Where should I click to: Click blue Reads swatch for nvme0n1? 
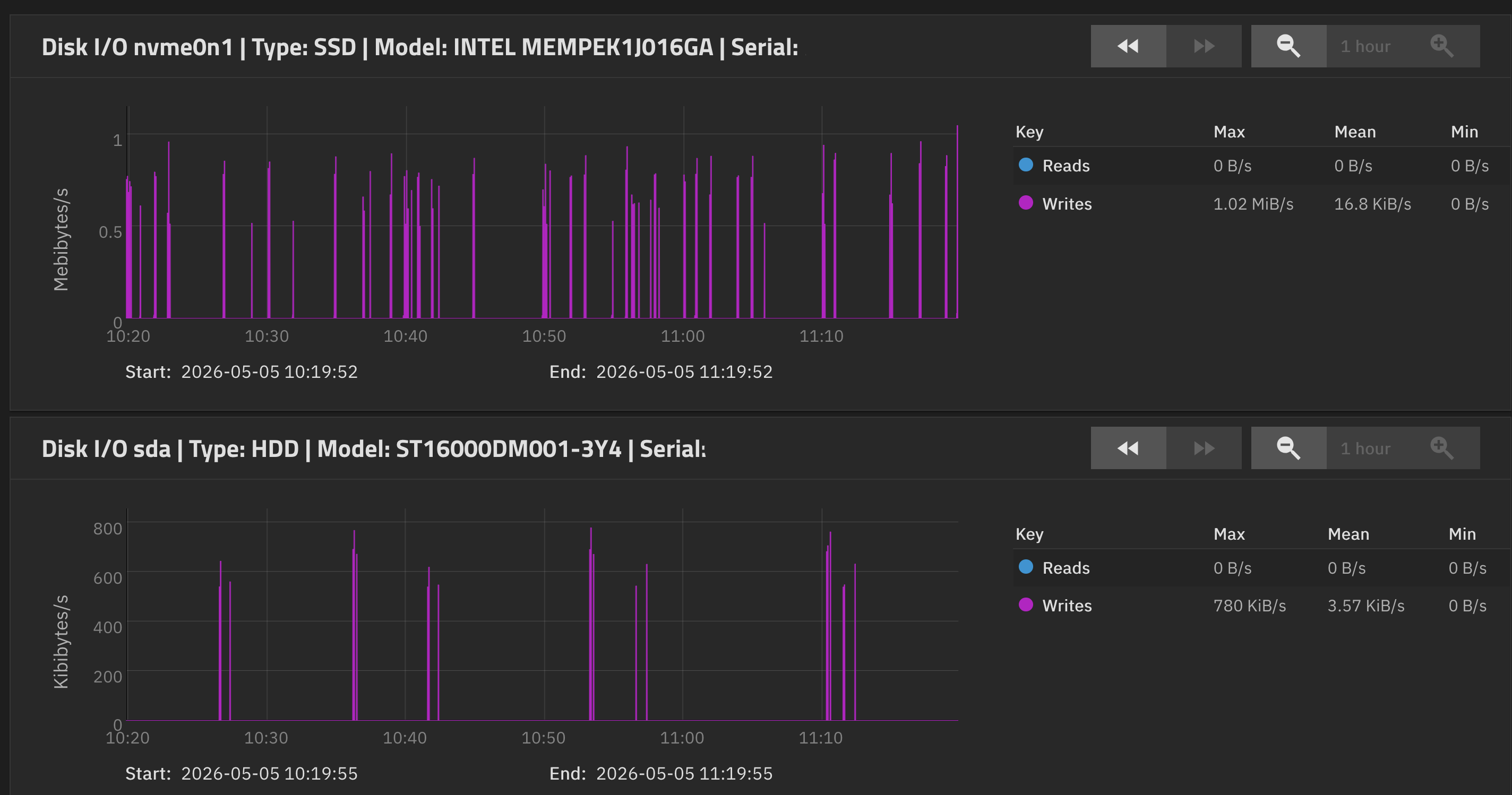(1025, 165)
